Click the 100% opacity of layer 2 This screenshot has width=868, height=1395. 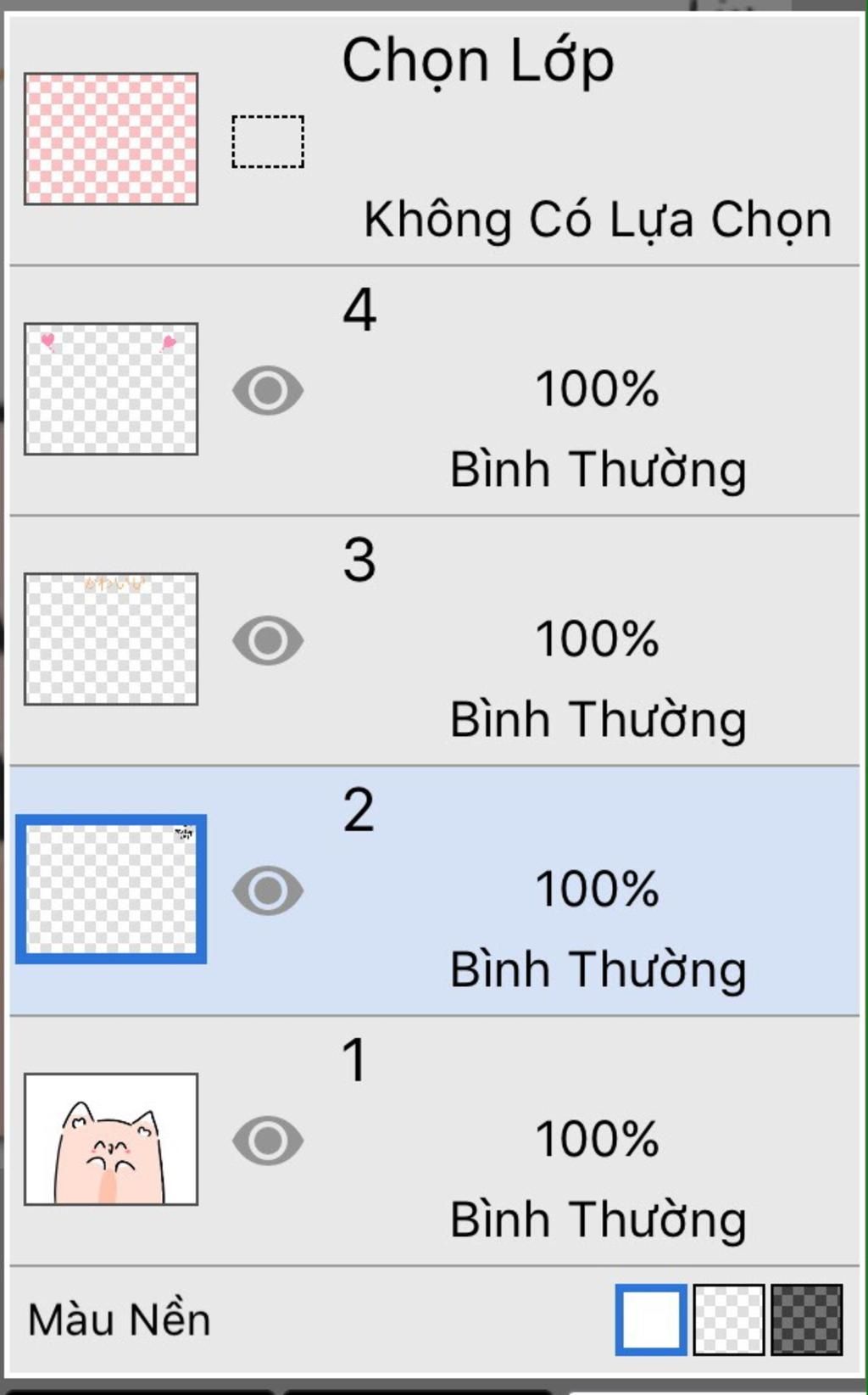pos(598,890)
